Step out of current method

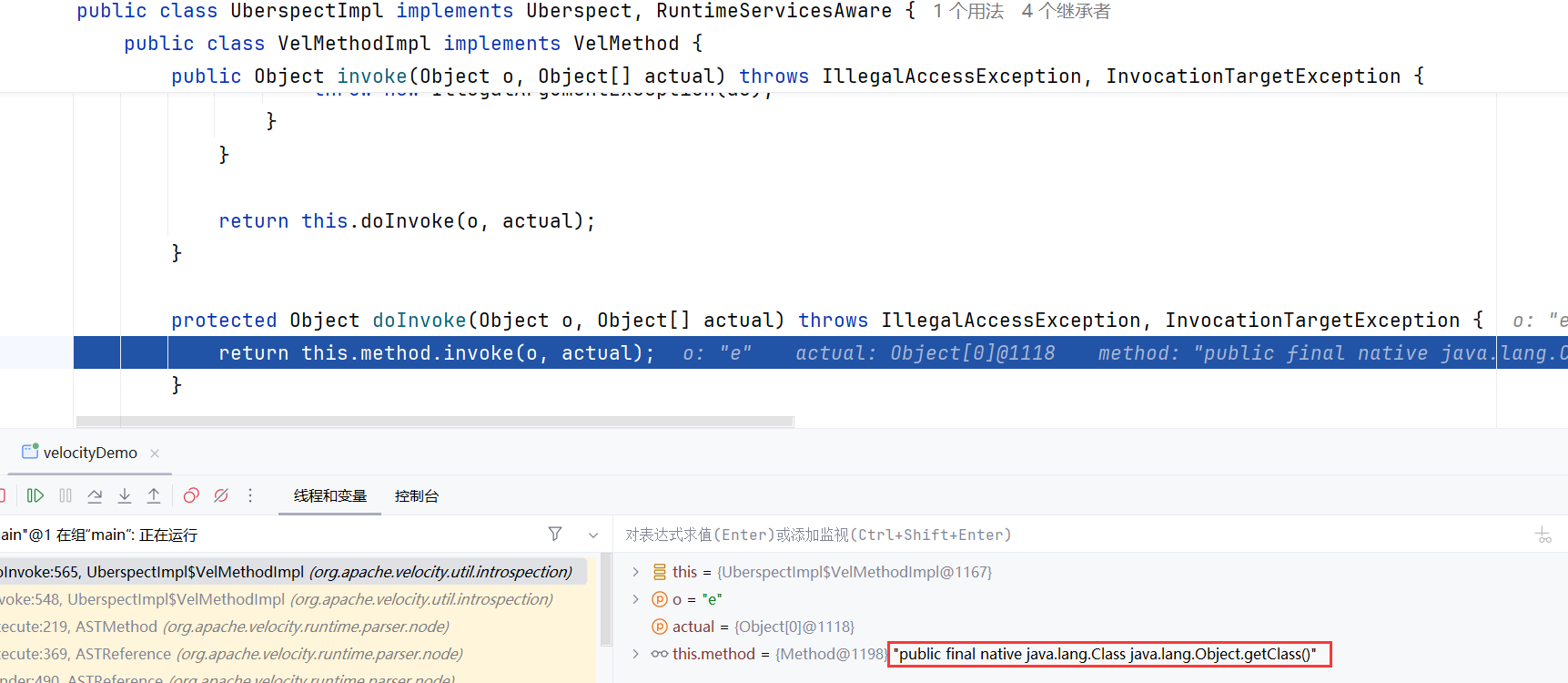coord(154,495)
